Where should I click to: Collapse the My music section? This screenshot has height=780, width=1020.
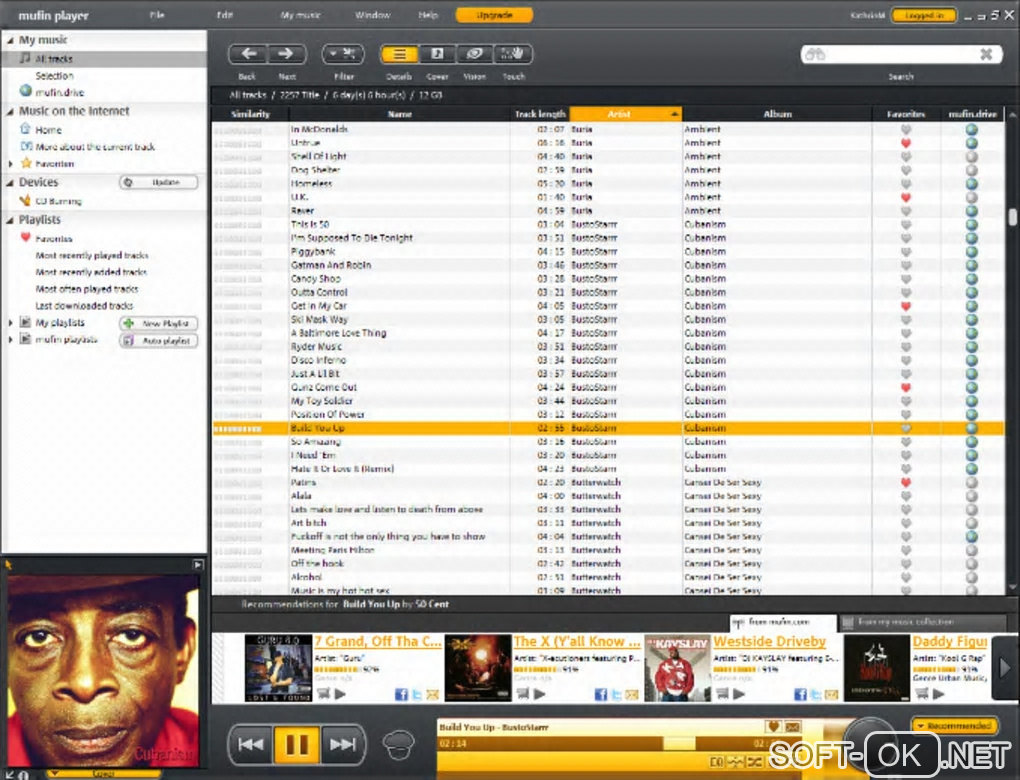tap(10, 40)
